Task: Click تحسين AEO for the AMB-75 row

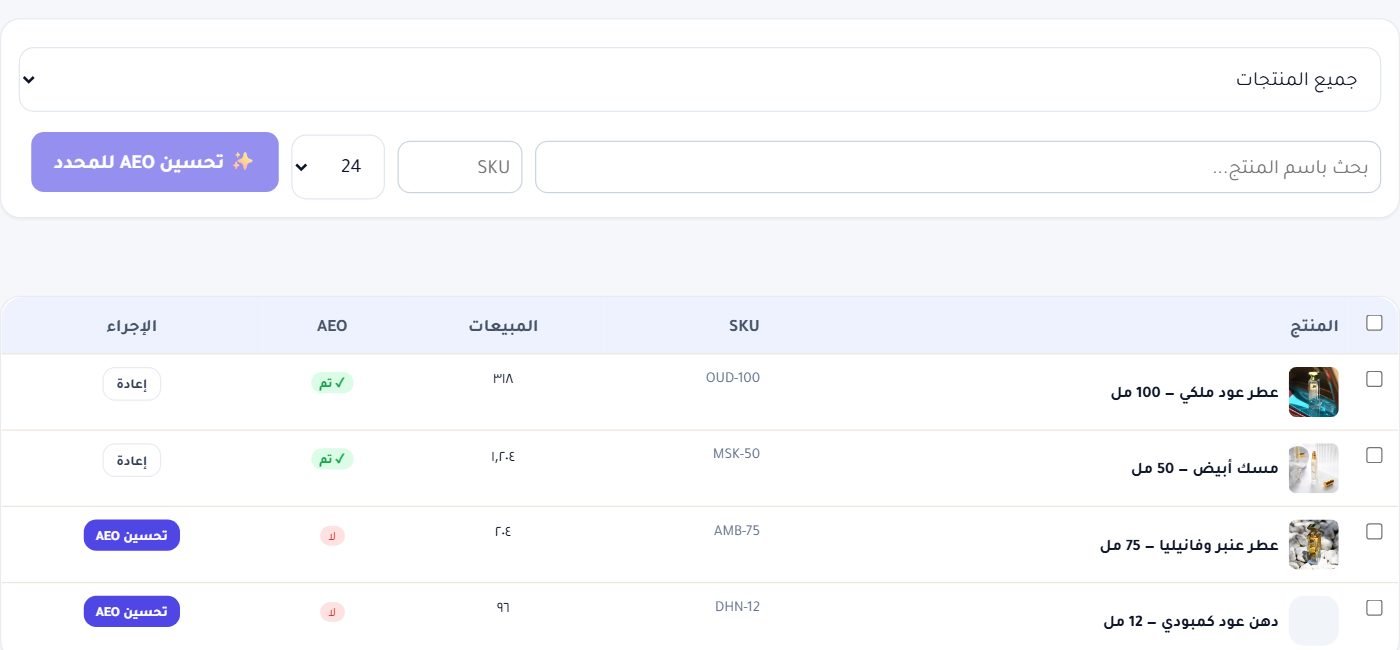Action: (131, 535)
